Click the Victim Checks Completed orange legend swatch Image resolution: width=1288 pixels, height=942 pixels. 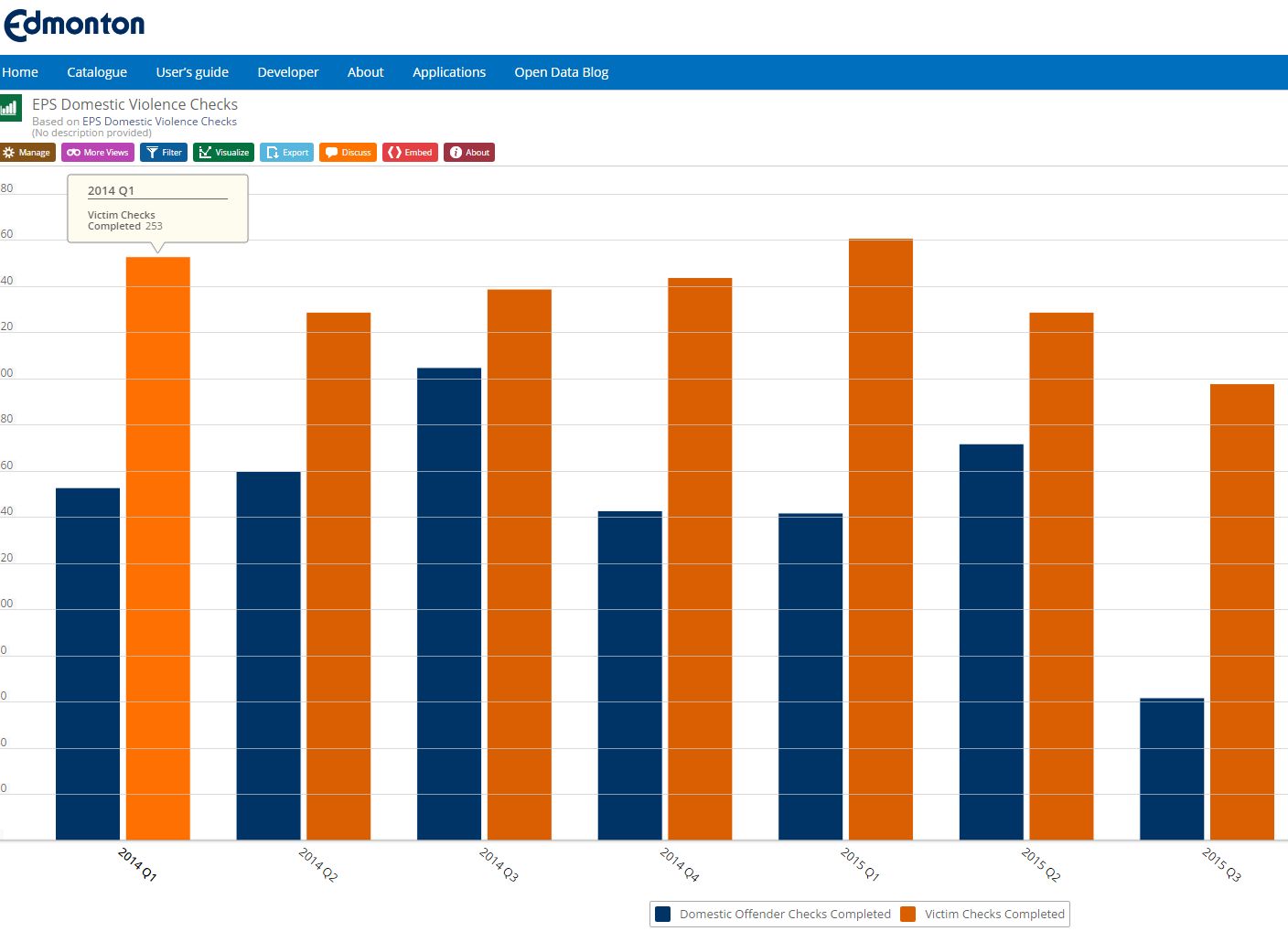908,915
